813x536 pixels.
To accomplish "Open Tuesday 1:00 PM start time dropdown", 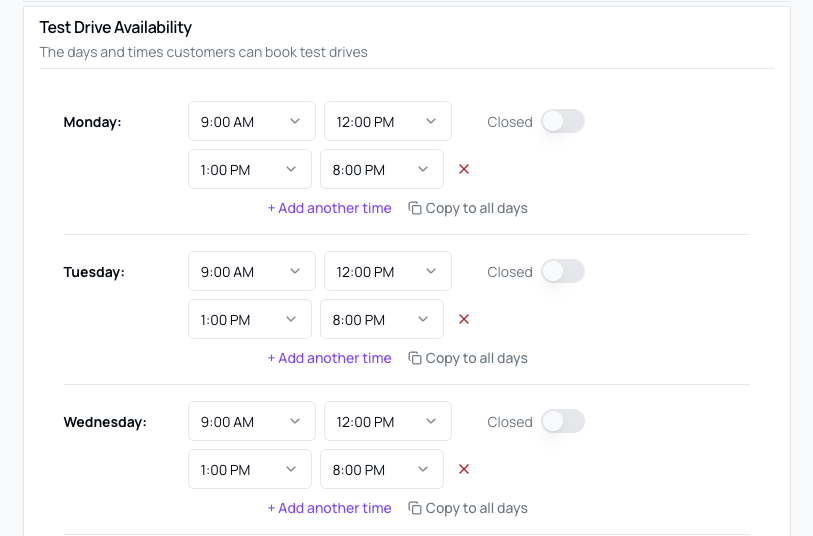I will pyautogui.click(x=250, y=319).
